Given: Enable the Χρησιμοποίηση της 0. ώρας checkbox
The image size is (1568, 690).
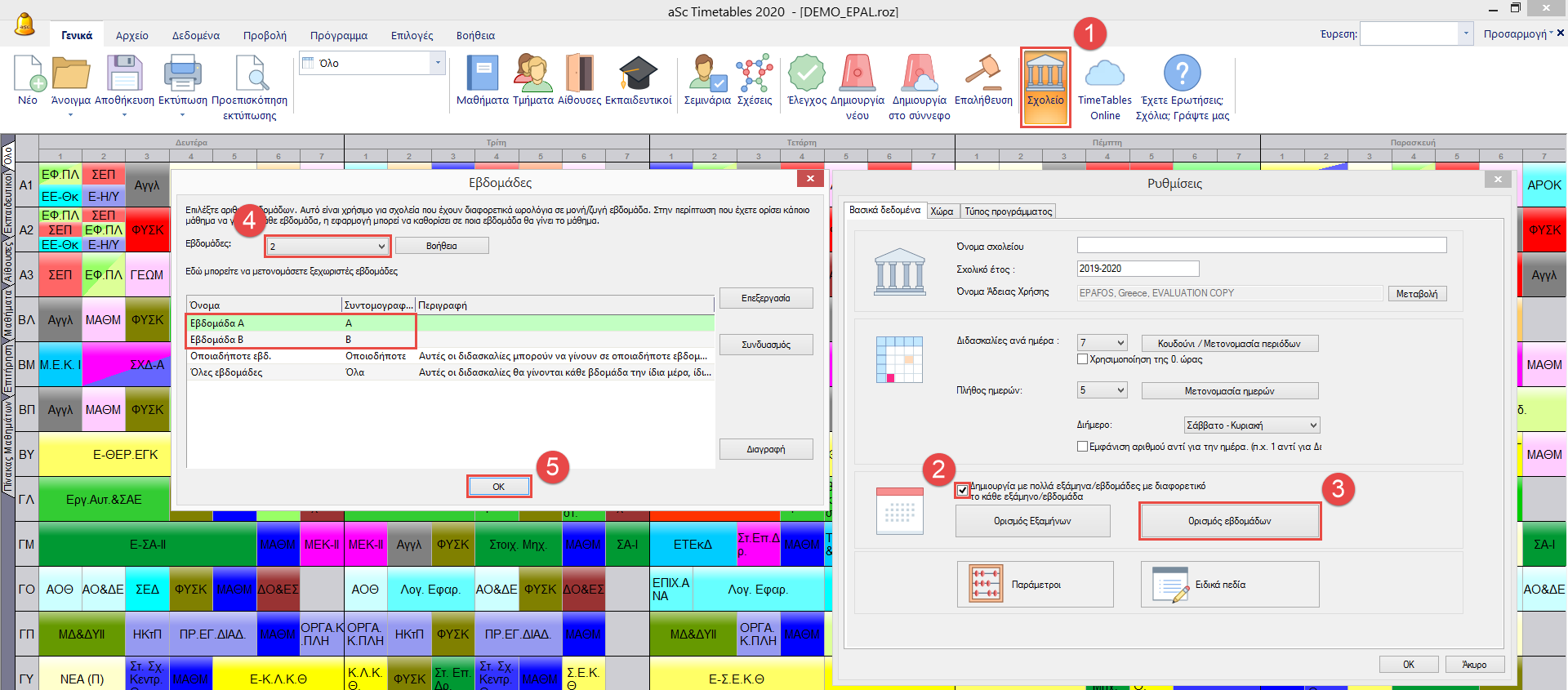Looking at the screenshot, I should tap(1083, 359).
